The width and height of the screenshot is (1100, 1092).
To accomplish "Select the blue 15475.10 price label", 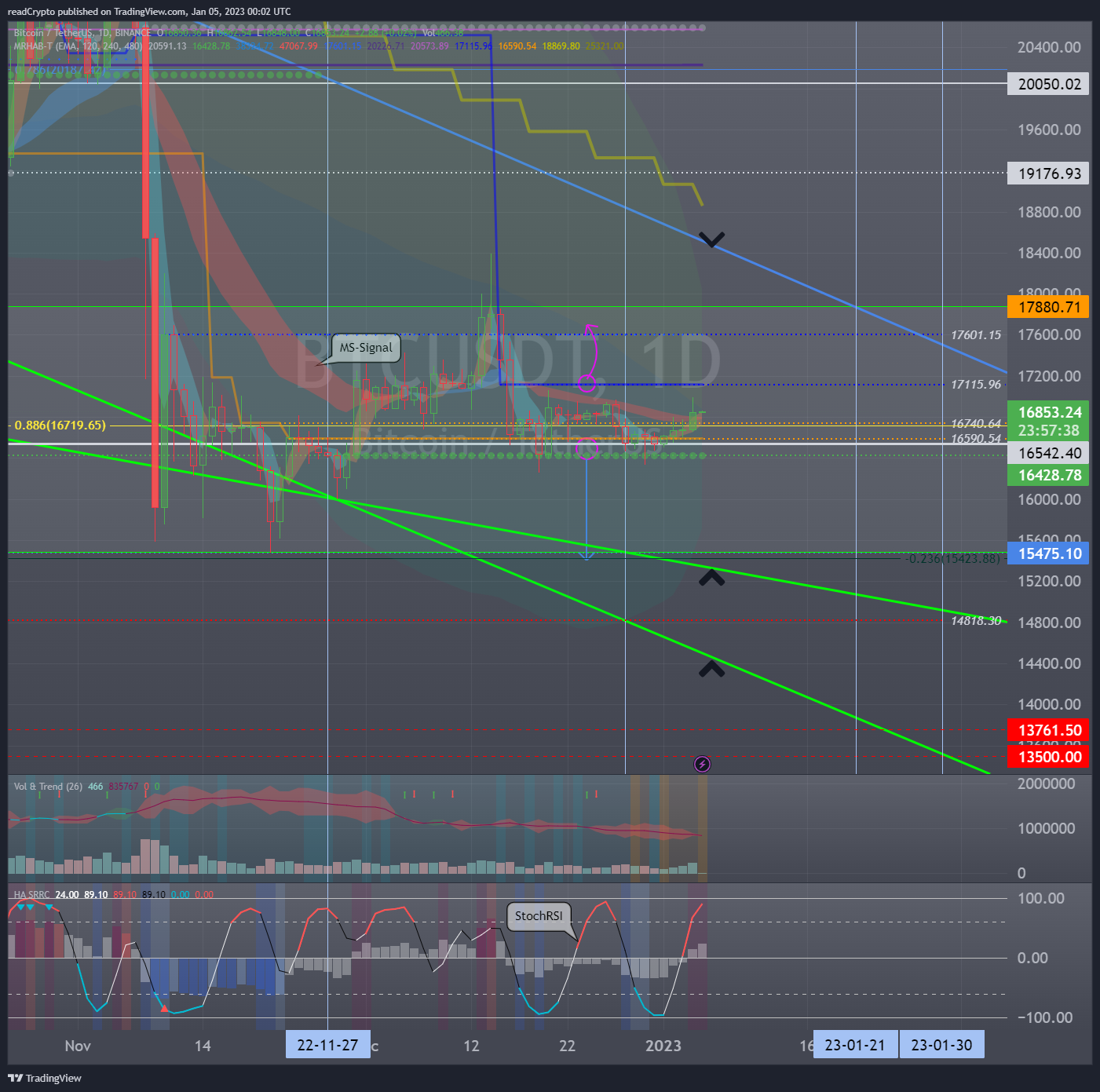I will (x=1048, y=553).
